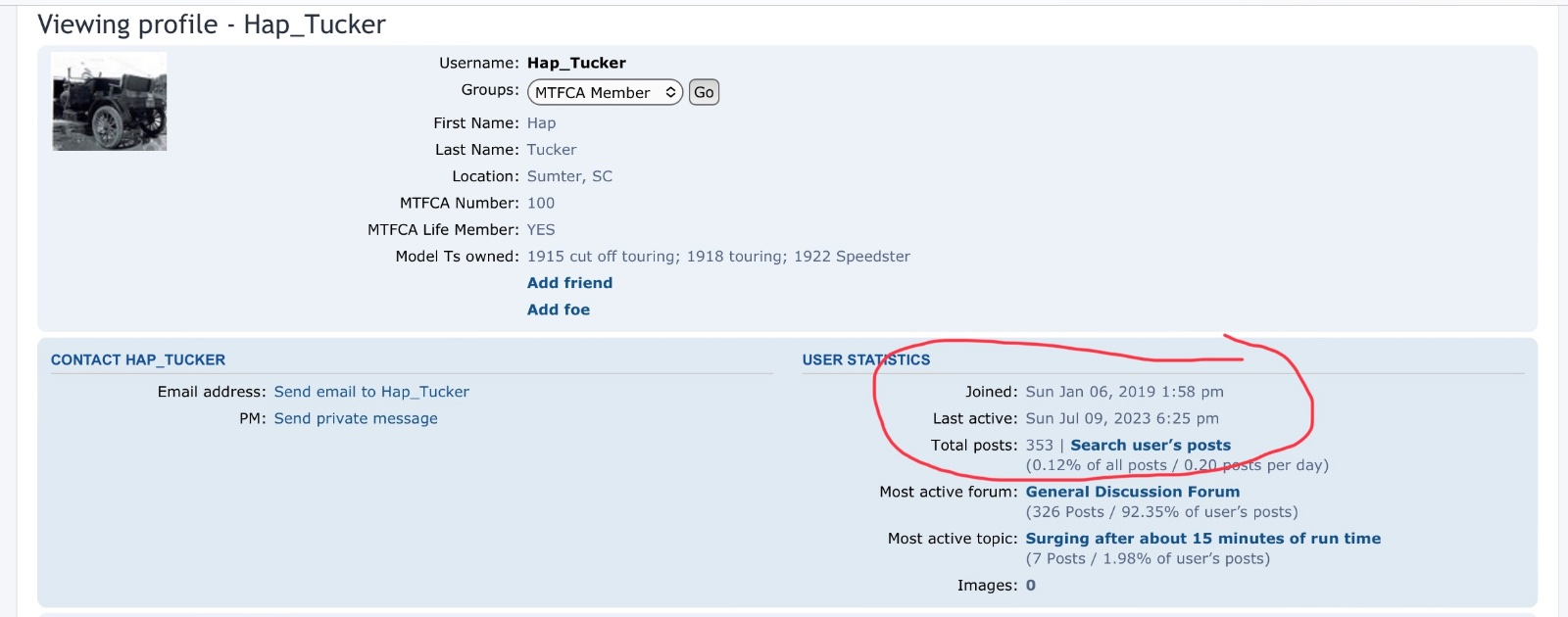Click the Add friend link

click(569, 283)
